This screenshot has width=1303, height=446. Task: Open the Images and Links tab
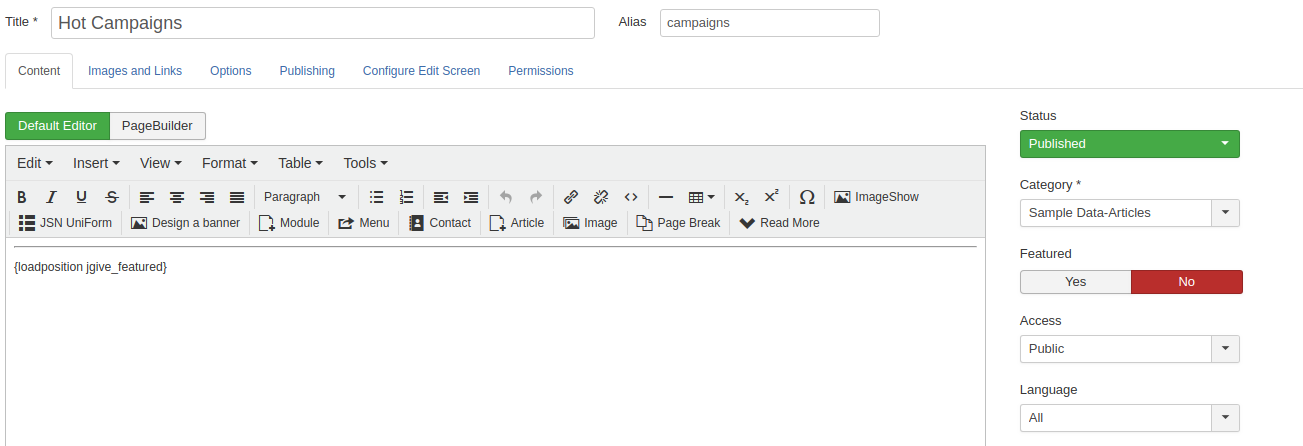(135, 71)
